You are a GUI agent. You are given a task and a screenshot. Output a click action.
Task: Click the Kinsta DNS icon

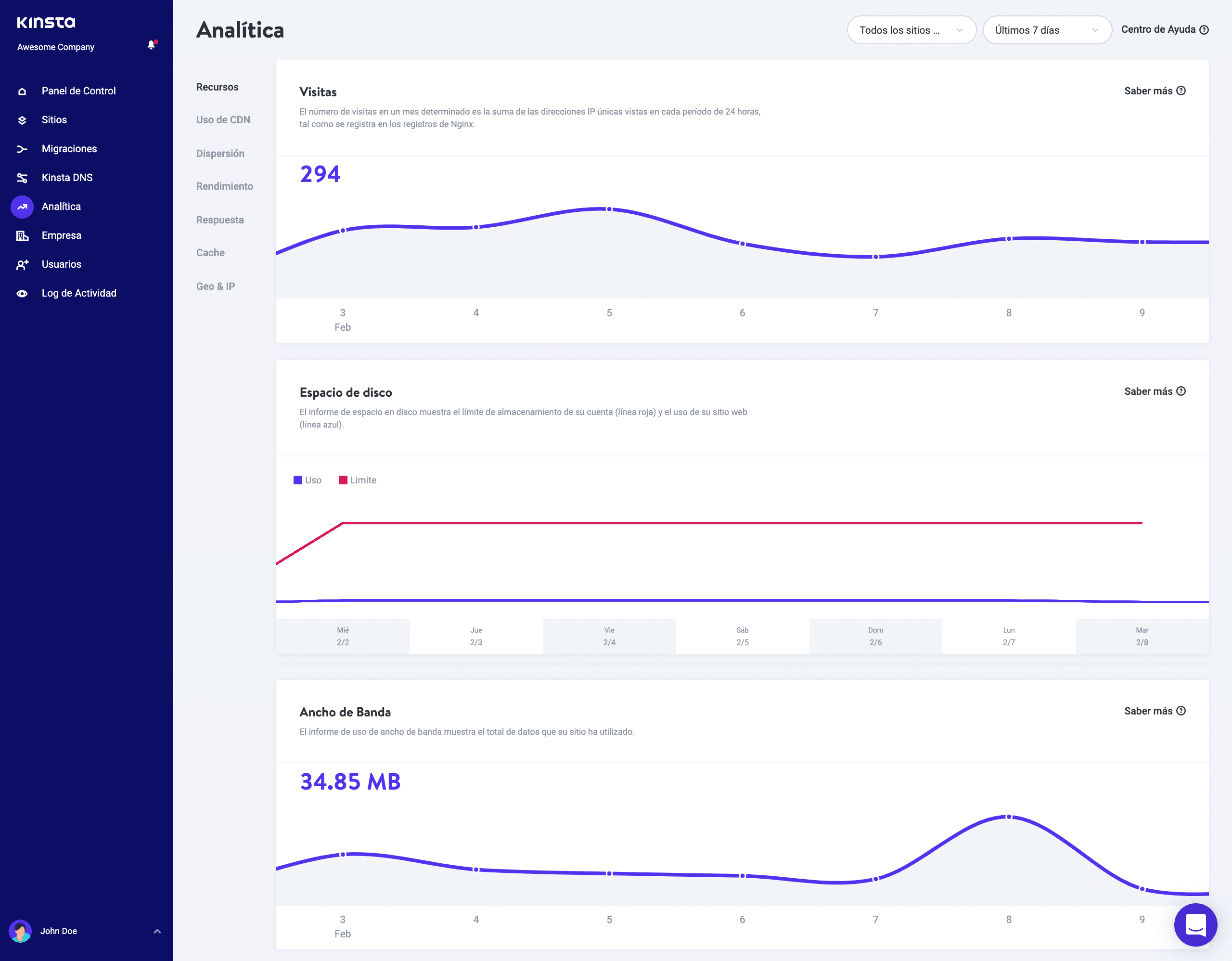22,177
